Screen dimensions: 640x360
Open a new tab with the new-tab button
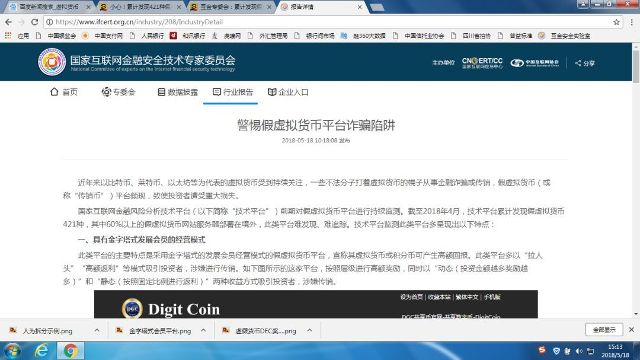click(377, 7)
